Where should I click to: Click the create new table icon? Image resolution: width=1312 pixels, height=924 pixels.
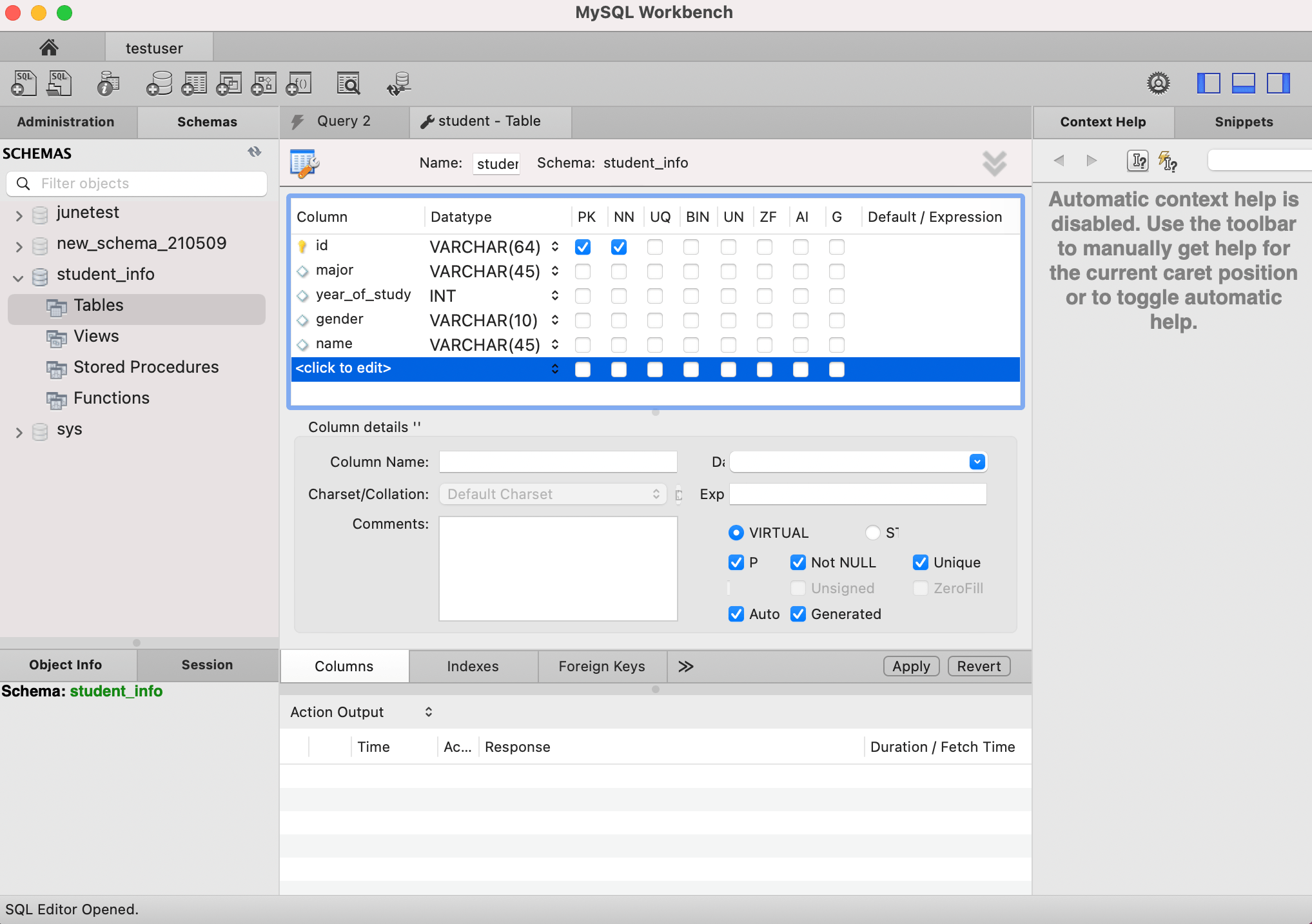tap(194, 84)
